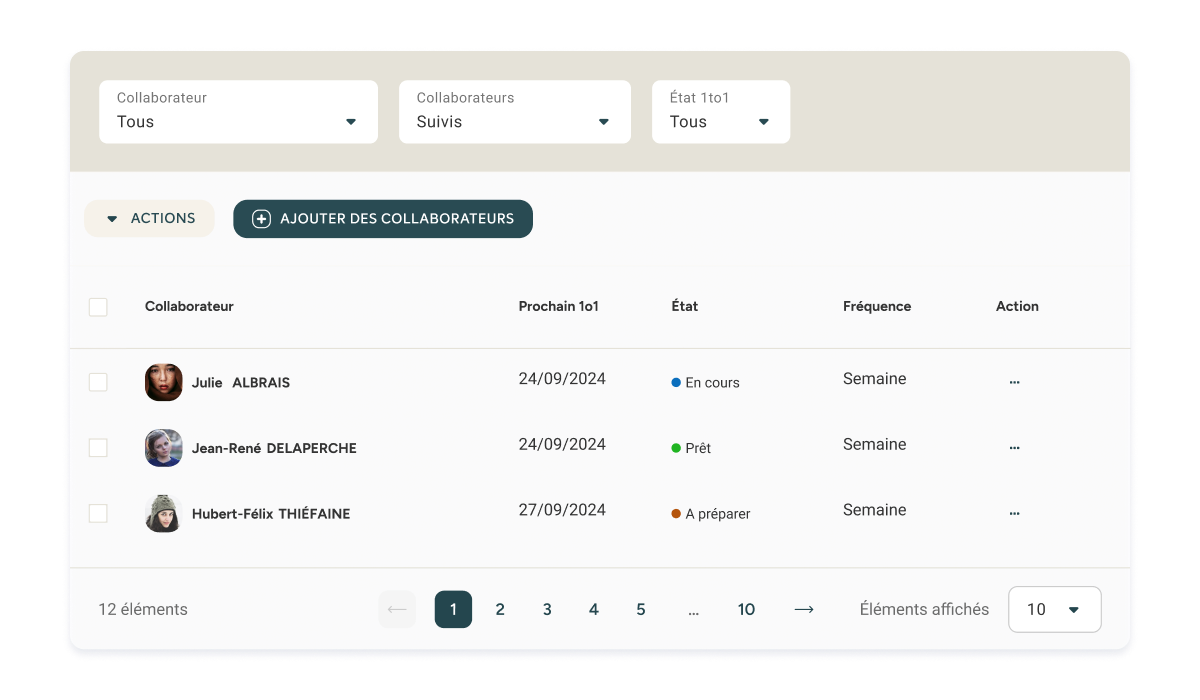The width and height of the screenshot is (1200, 700).
Task: Click Julie ALBRAIS's avatar picture
Action: tap(164, 382)
